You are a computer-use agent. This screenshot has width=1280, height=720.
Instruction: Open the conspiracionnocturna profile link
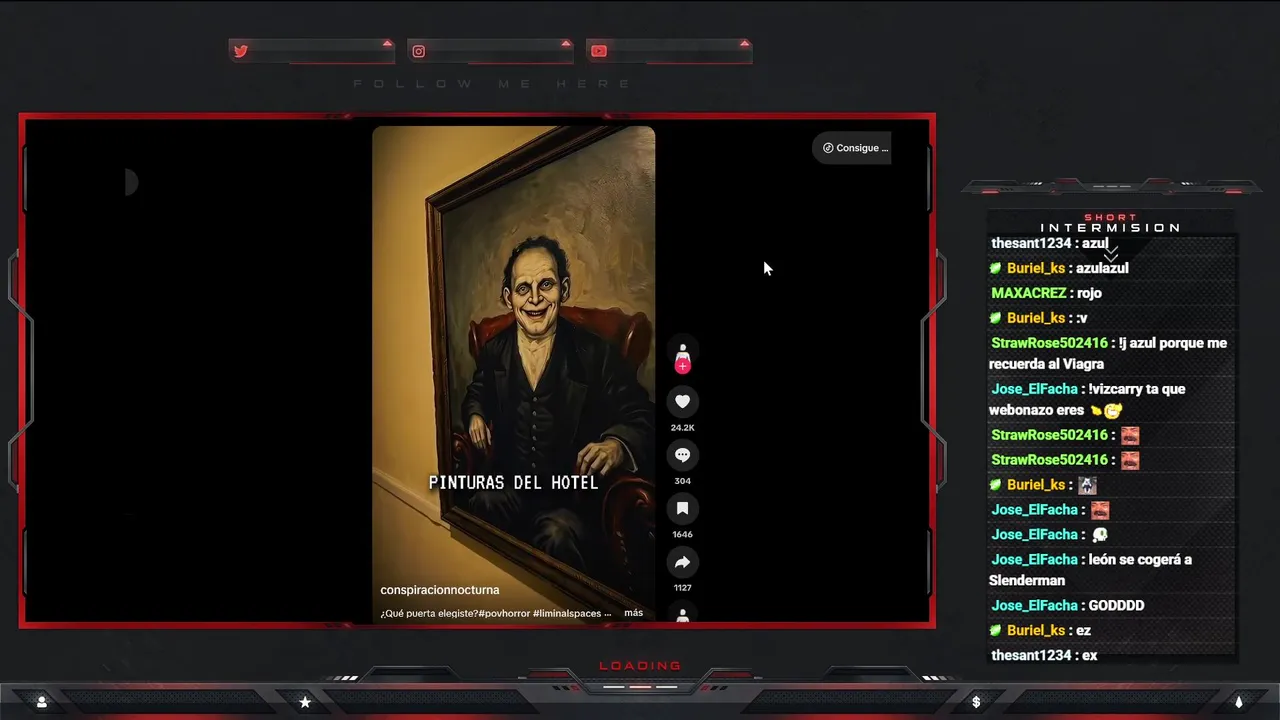click(x=440, y=590)
